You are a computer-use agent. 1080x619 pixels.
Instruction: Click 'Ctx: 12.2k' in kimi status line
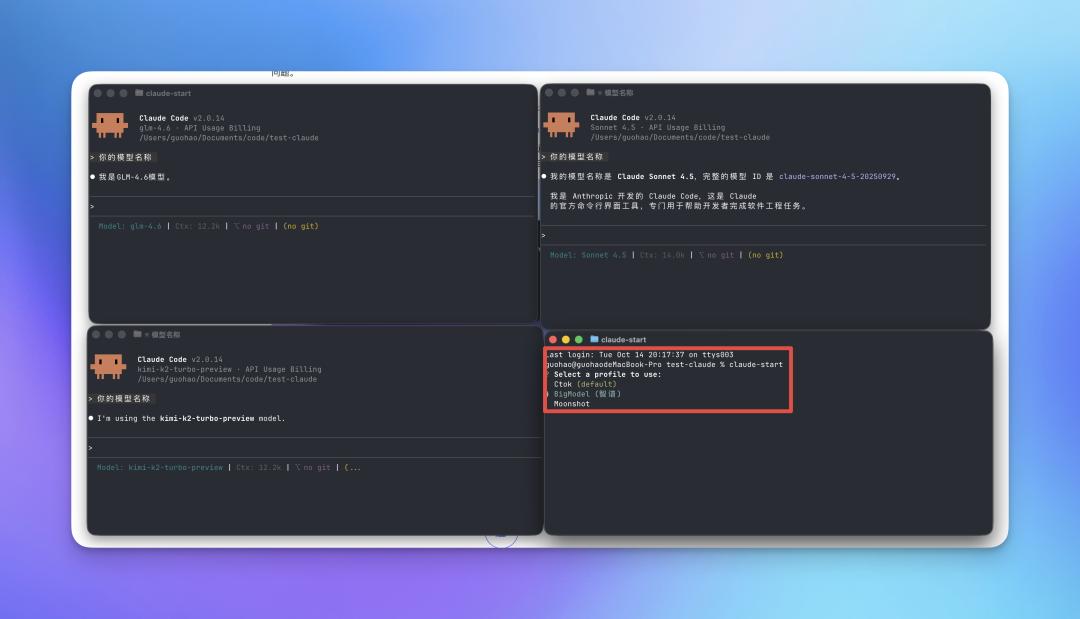(259, 467)
